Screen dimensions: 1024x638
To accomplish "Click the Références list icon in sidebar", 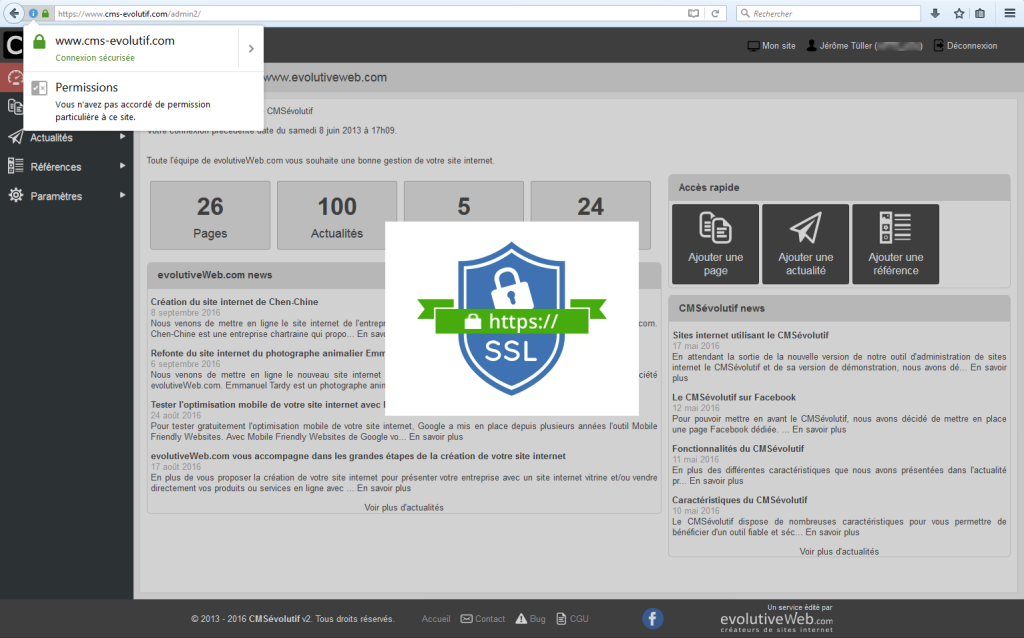I will (16, 166).
